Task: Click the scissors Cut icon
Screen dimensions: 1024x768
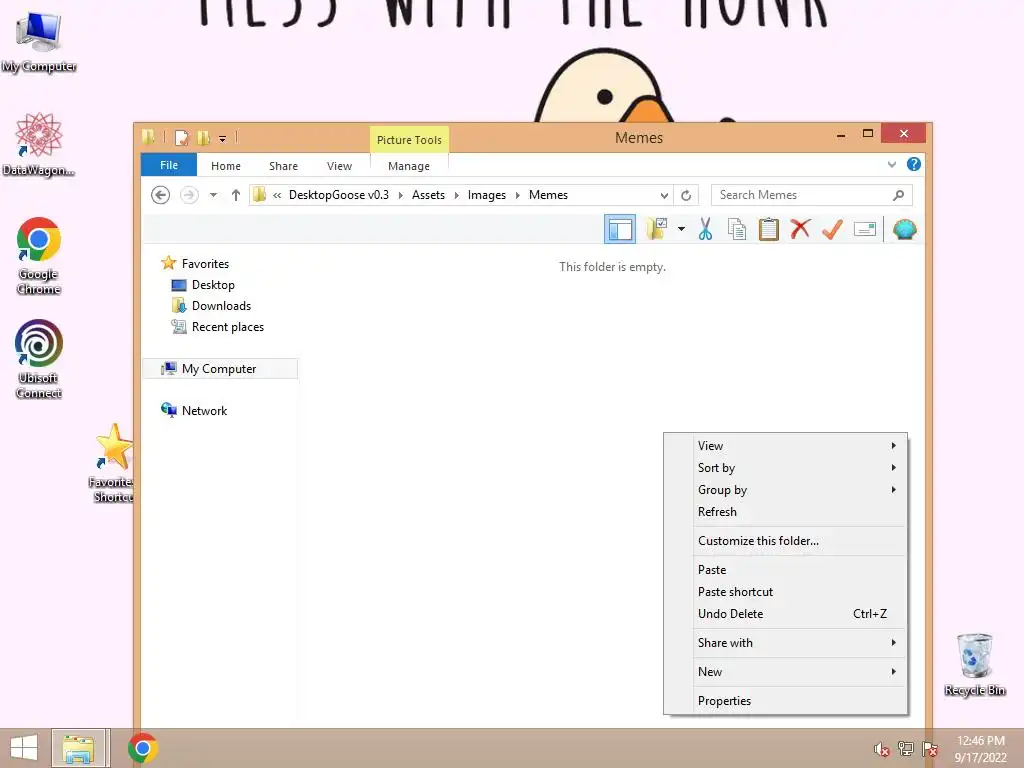Action: click(705, 229)
